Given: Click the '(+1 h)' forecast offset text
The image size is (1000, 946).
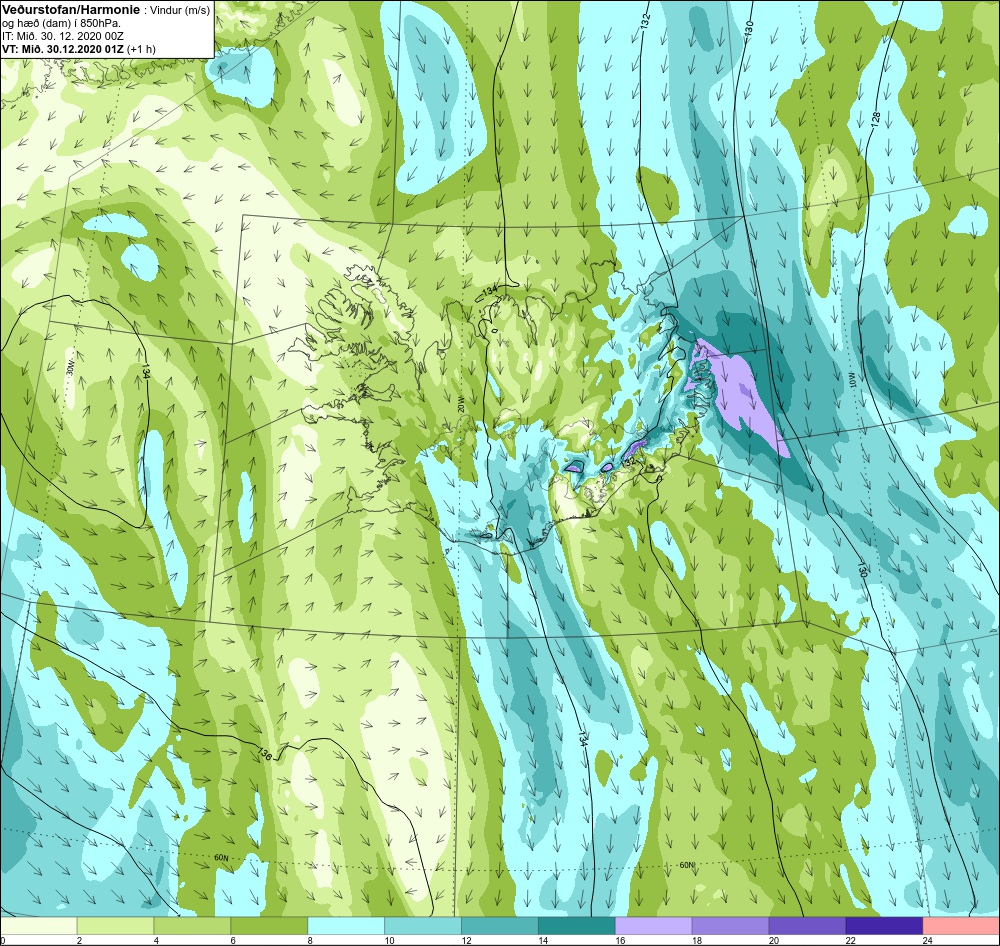Looking at the screenshot, I should (x=142, y=49).
